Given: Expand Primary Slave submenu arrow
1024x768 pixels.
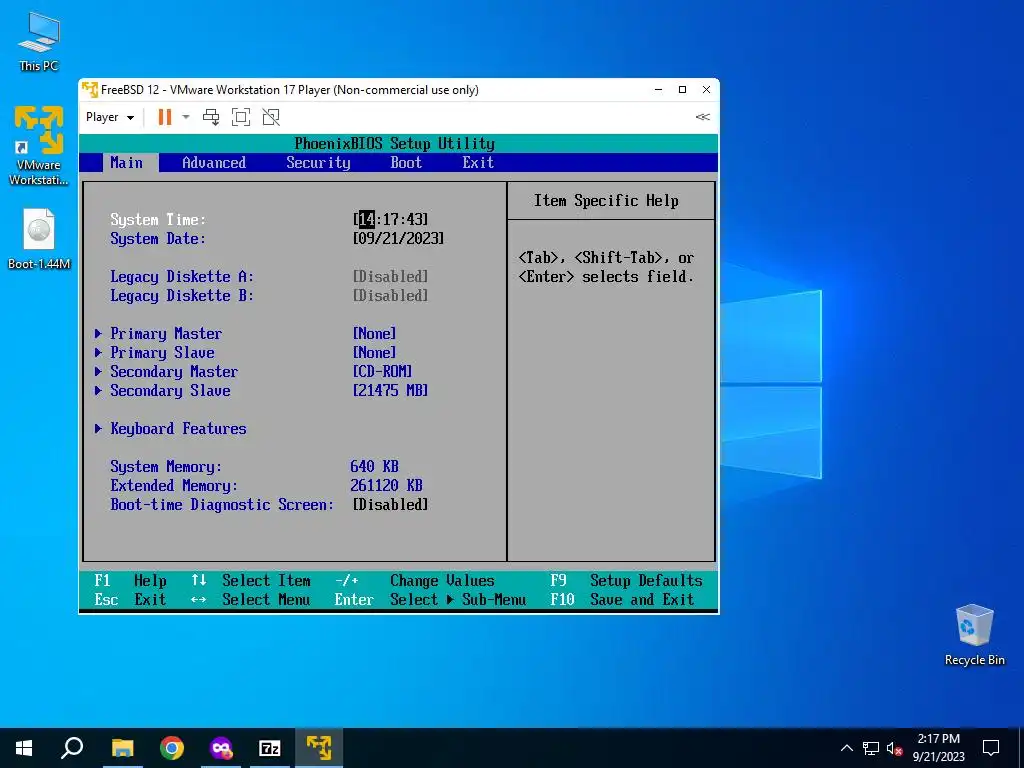Looking at the screenshot, I should 98,353.
